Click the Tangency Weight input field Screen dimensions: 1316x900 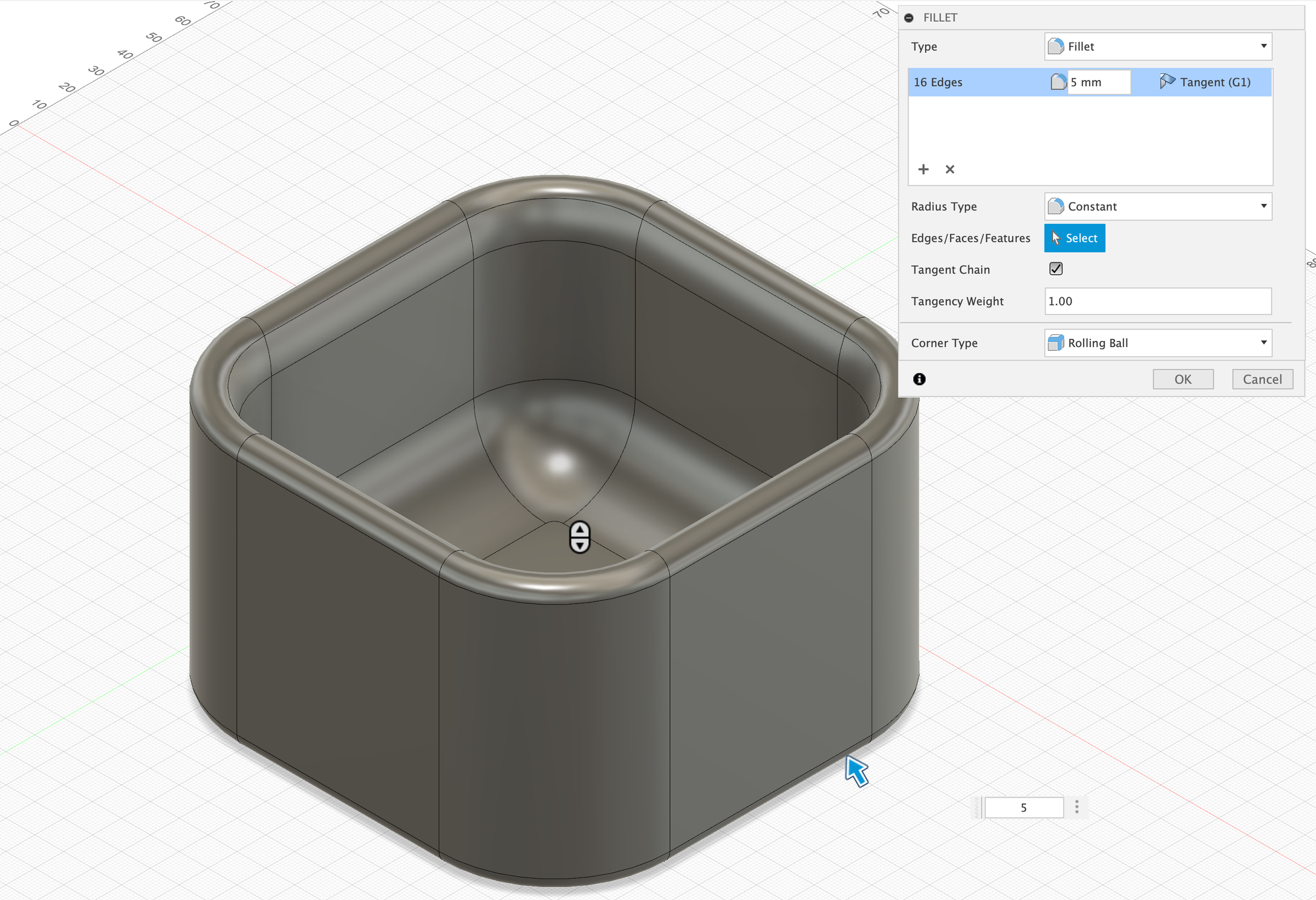1158,301
